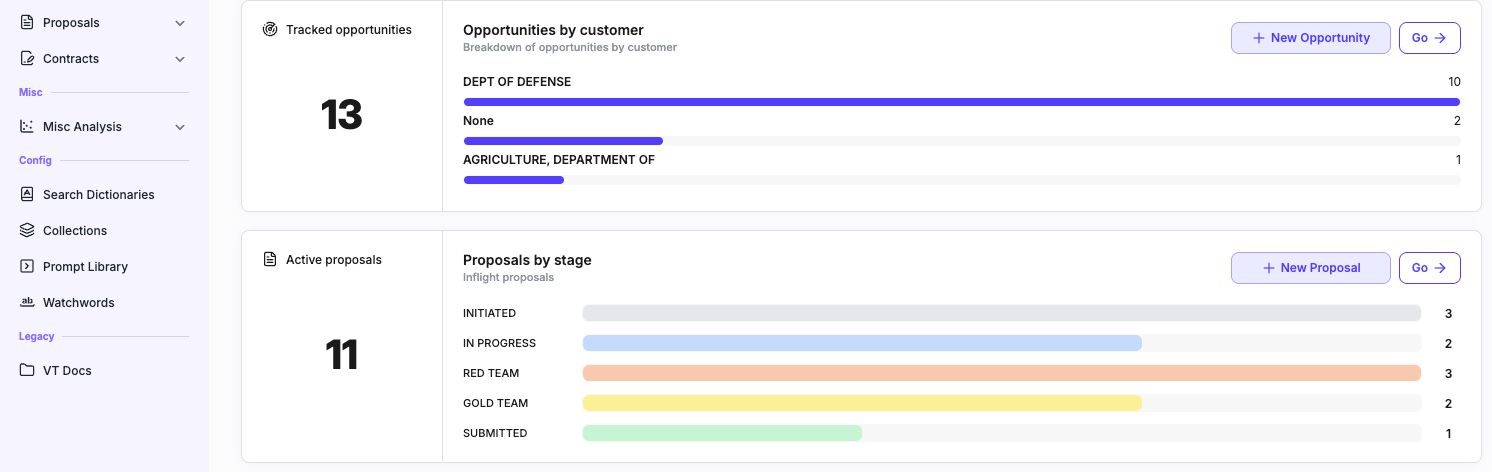Click the 'Tracked opportunities' label
This screenshot has width=1492, height=472.
click(x=349, y=30)
